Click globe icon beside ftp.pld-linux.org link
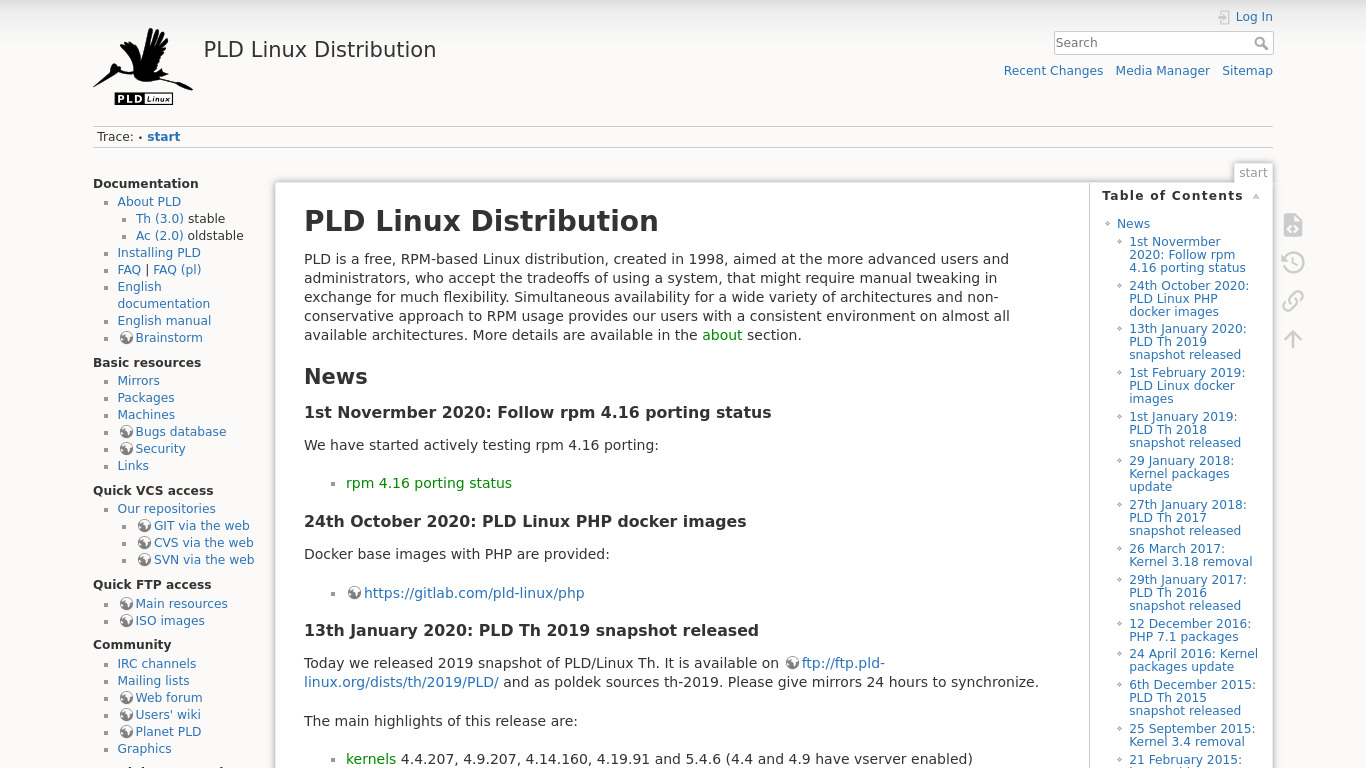This screenshot has height=768, width=1366. (792, 663)
